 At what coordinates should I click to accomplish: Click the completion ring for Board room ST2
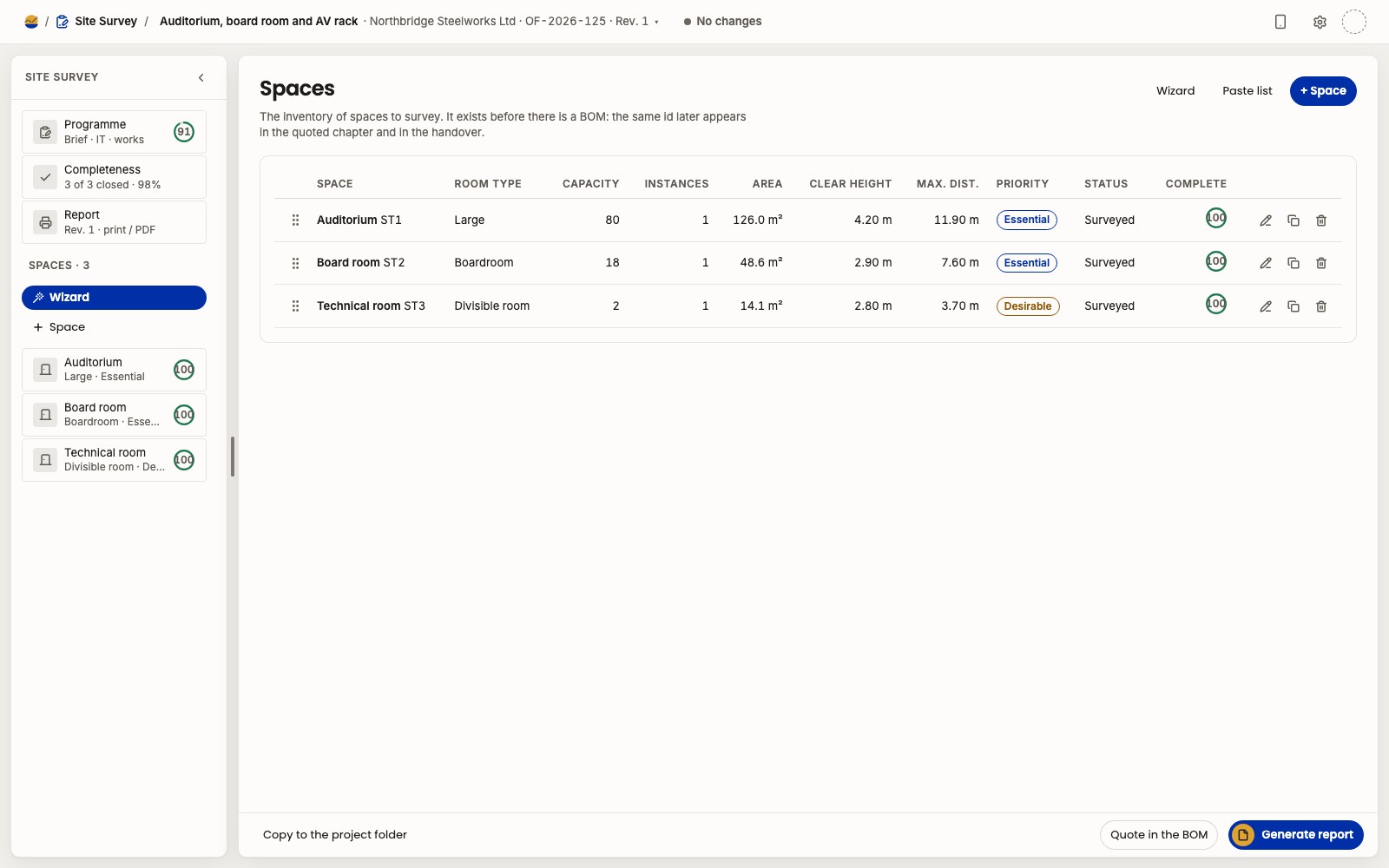click(1216, 261)
